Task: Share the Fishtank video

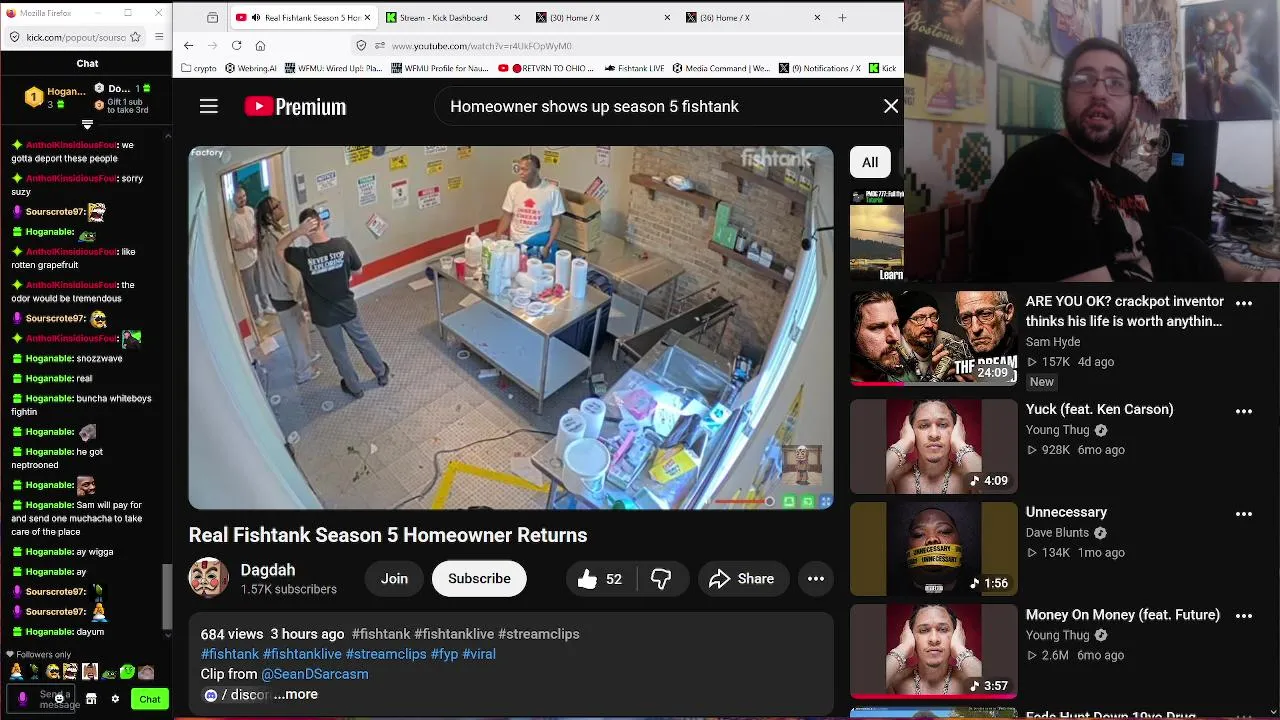Action: pos(742,579)
